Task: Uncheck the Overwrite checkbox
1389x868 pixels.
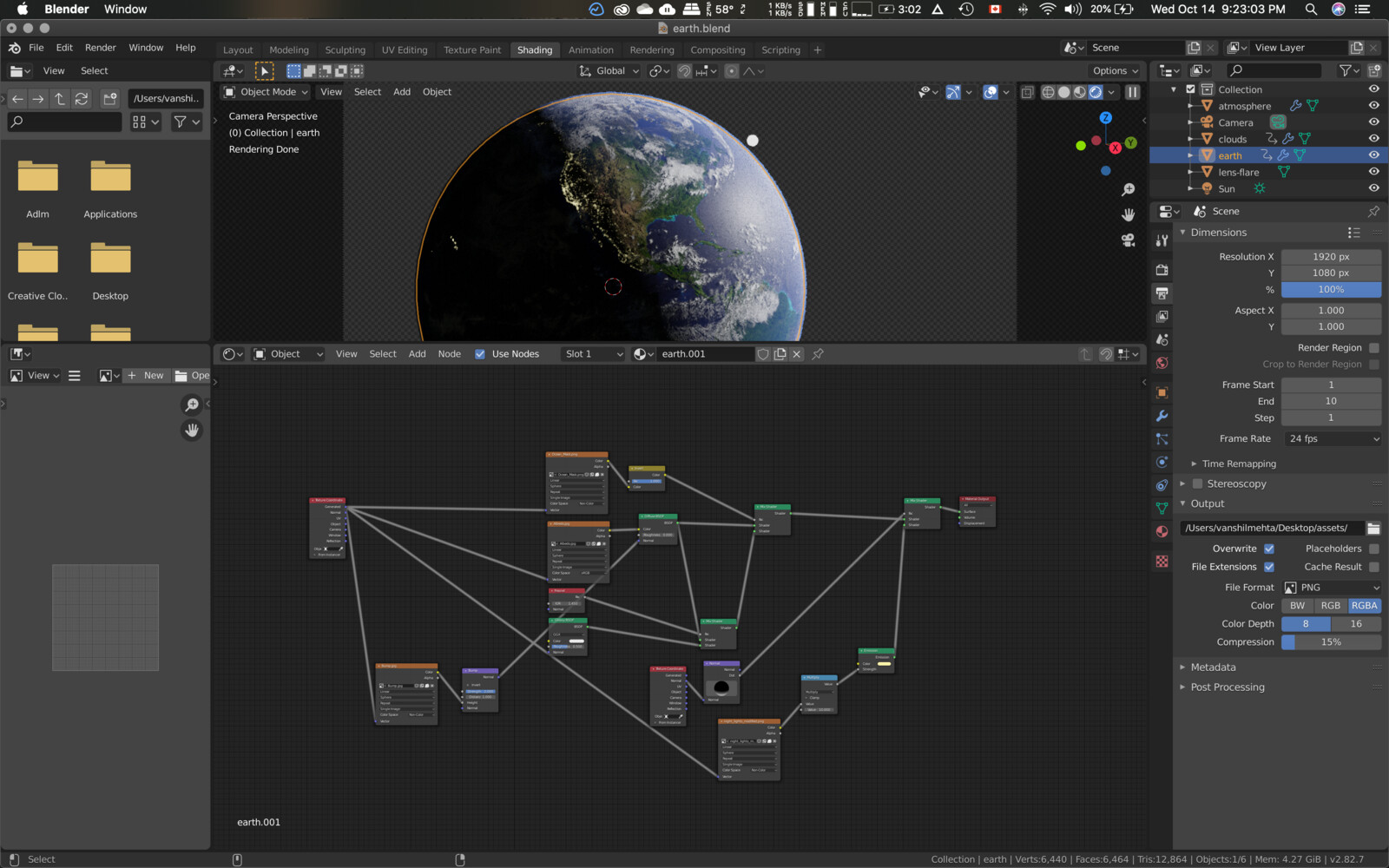Action: (x=1269, y=549)
